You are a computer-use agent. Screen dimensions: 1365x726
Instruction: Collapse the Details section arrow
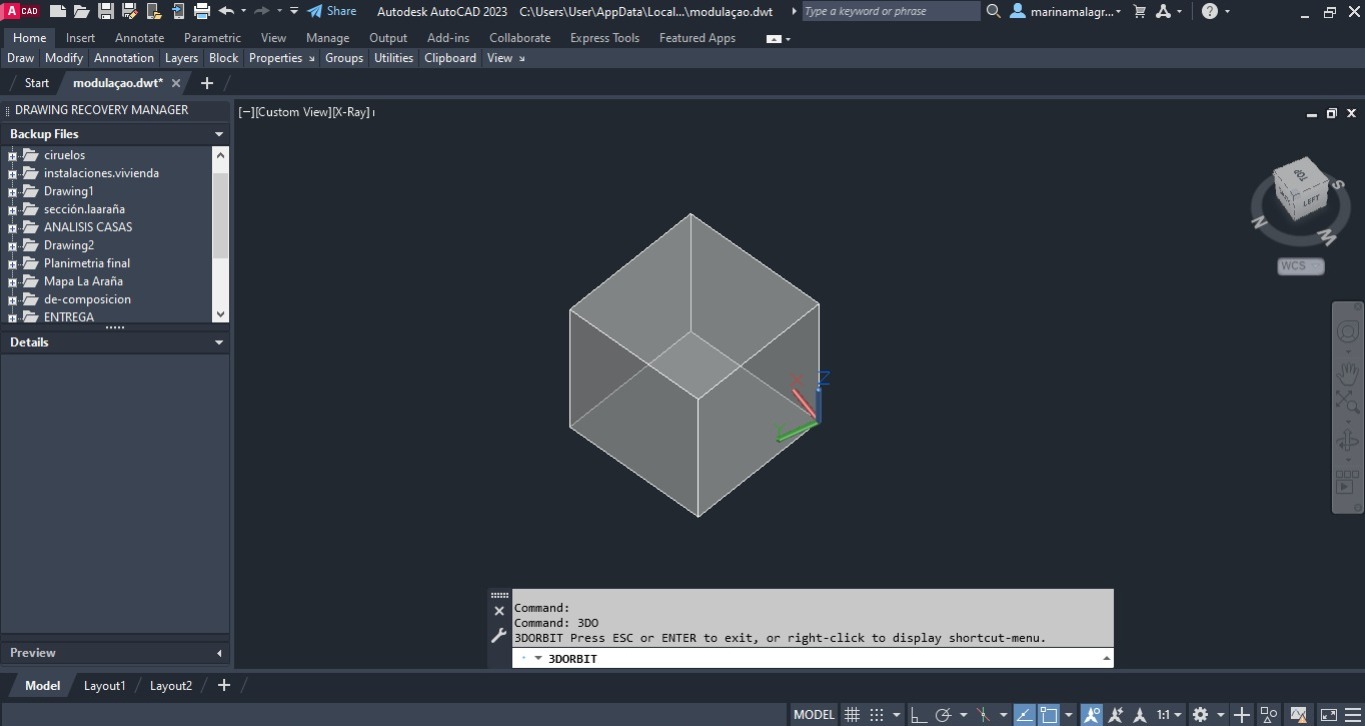click(x=219, y=342)
